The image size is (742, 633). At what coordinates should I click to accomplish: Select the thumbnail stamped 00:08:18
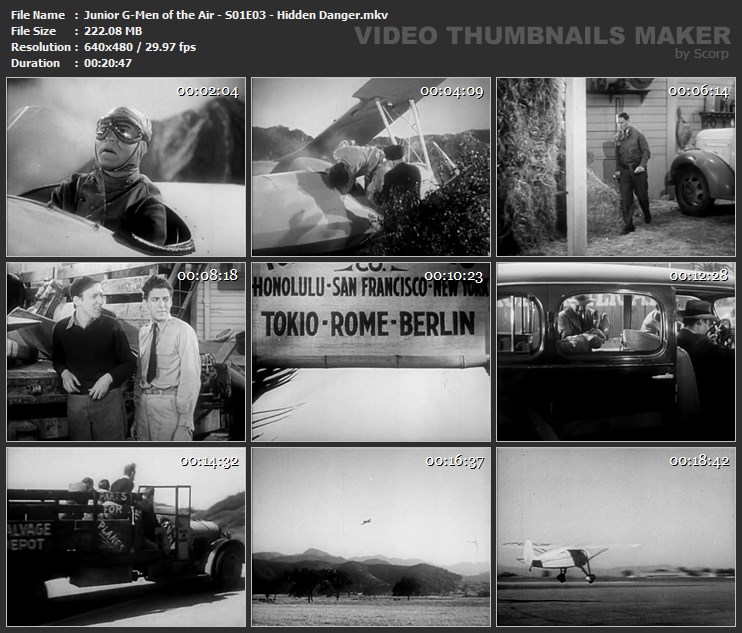(x=126, y=352)
